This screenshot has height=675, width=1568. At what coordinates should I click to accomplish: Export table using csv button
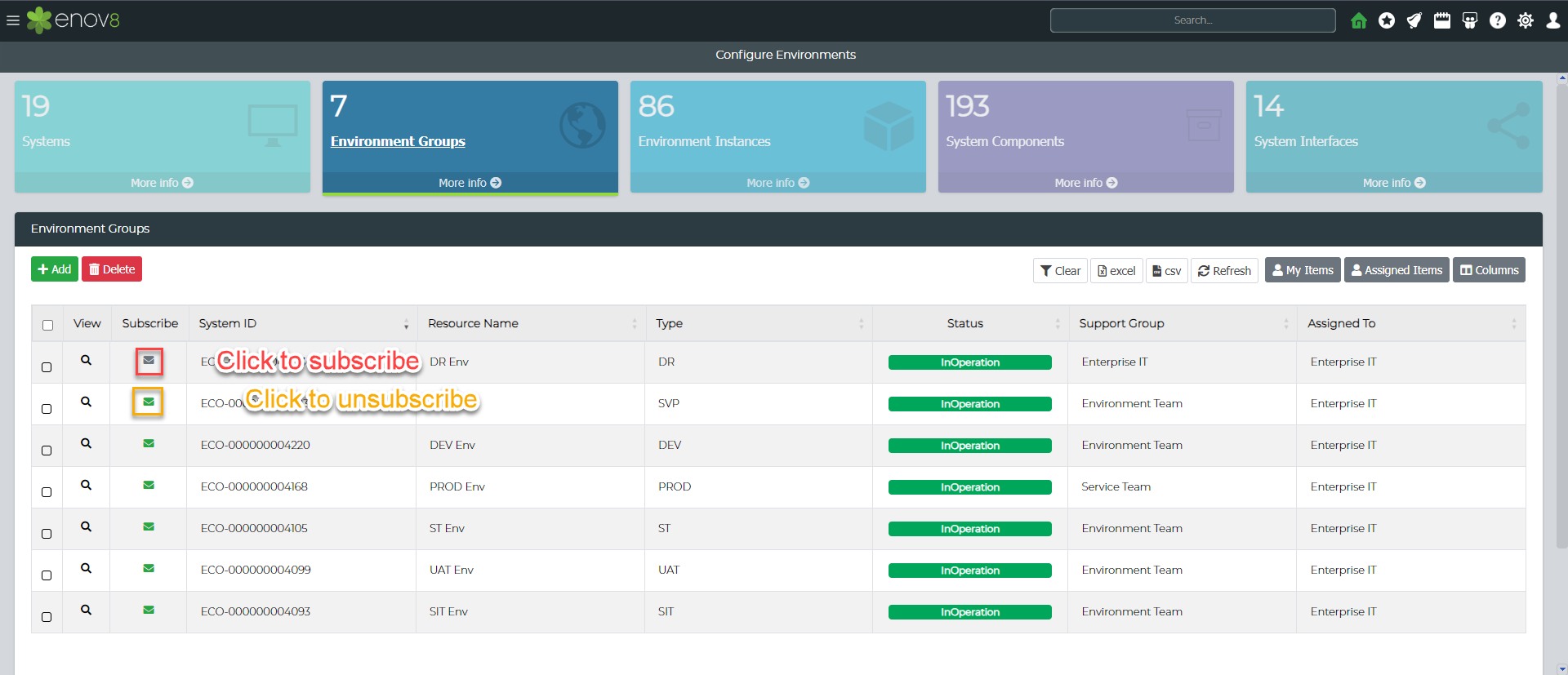pos(1167,270)
